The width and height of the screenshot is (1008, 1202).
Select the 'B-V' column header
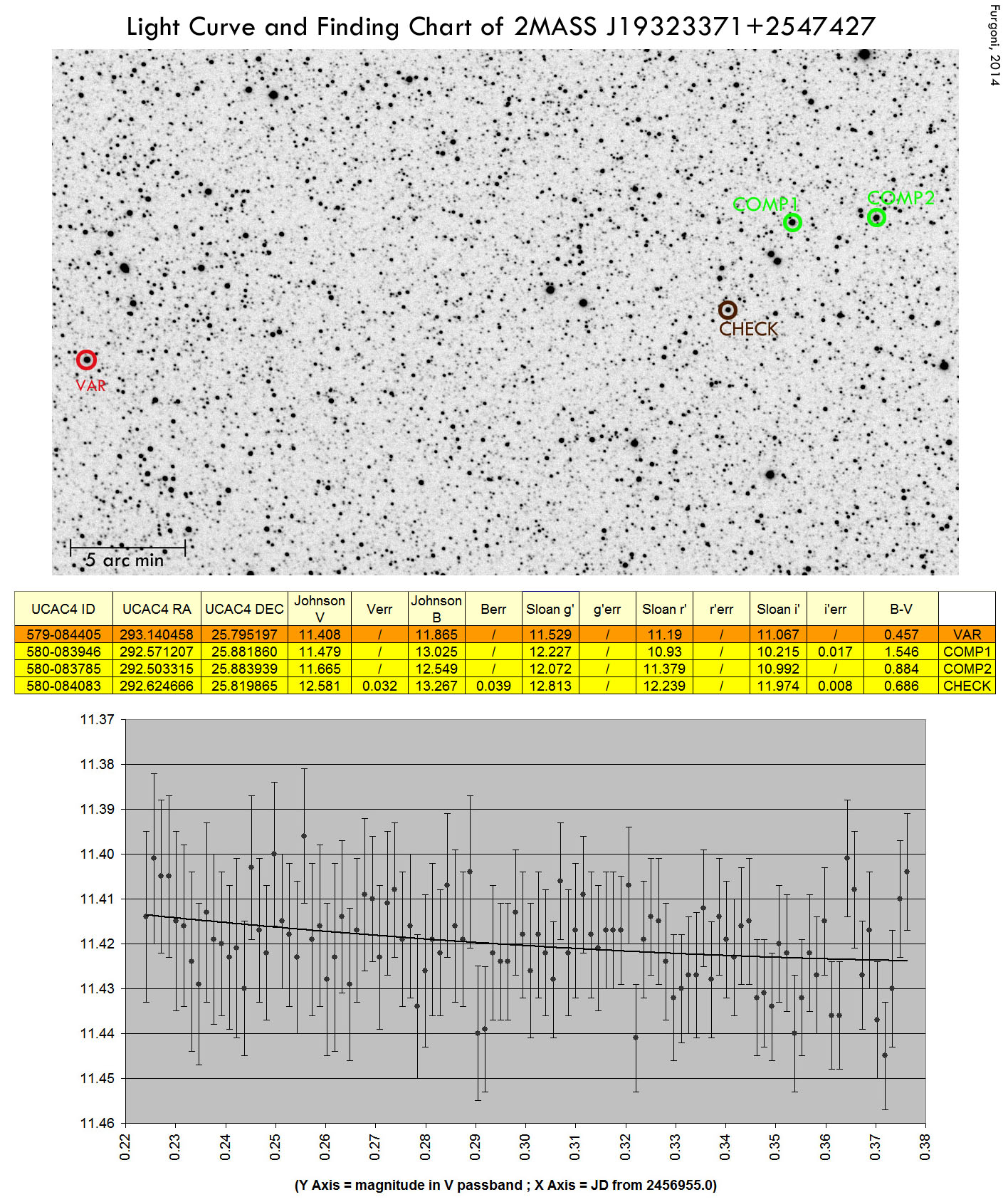[x=901, y=609]
